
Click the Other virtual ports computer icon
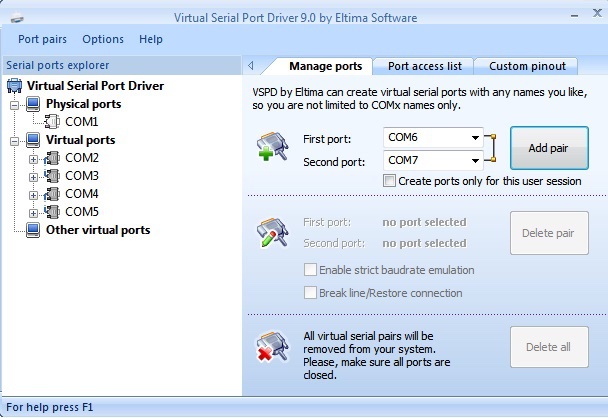(33, 230)
